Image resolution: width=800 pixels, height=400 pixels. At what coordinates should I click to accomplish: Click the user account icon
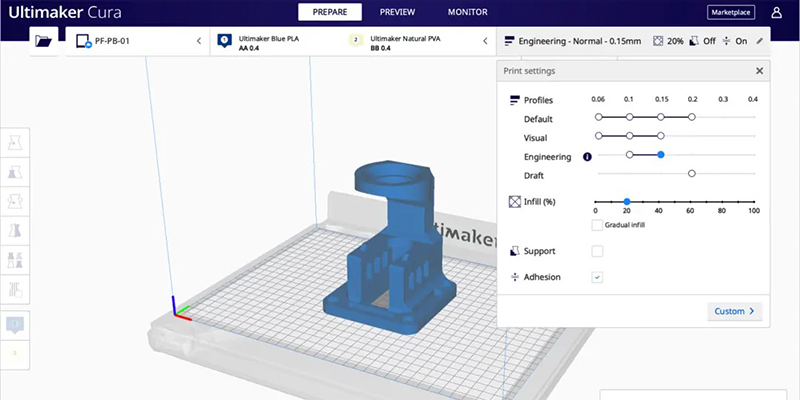[777, 13]
